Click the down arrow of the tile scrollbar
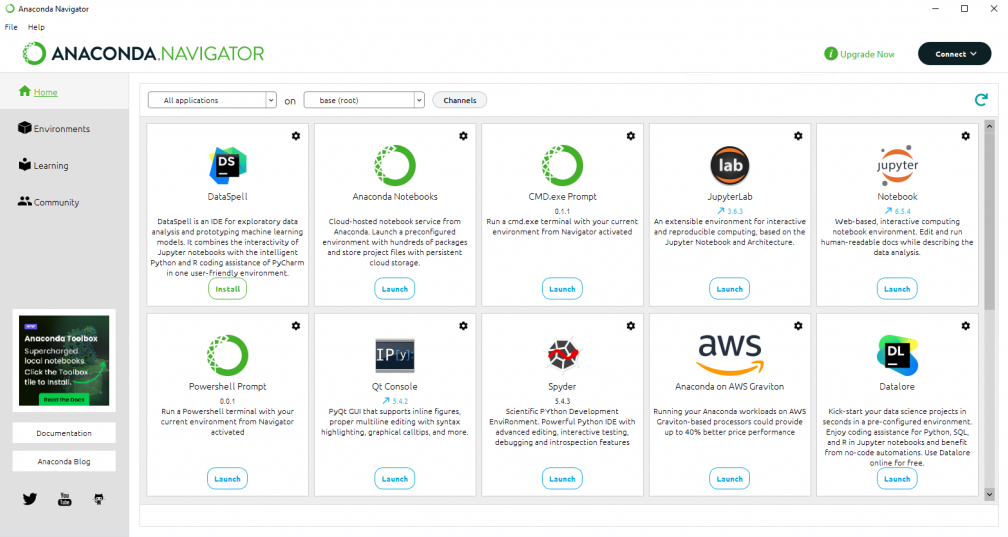The height and width of the screenshot is (537, 1008). click(x=989, y=494)
